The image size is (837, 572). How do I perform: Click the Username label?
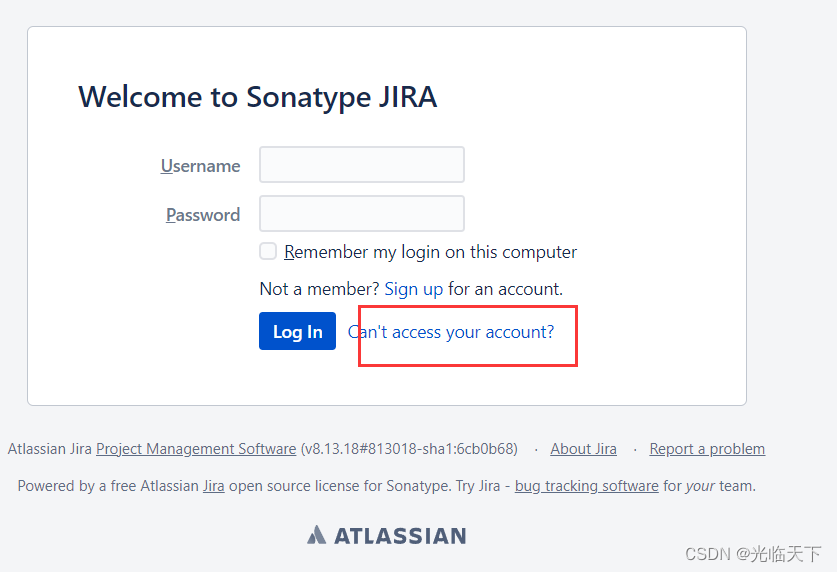[201, 166]
